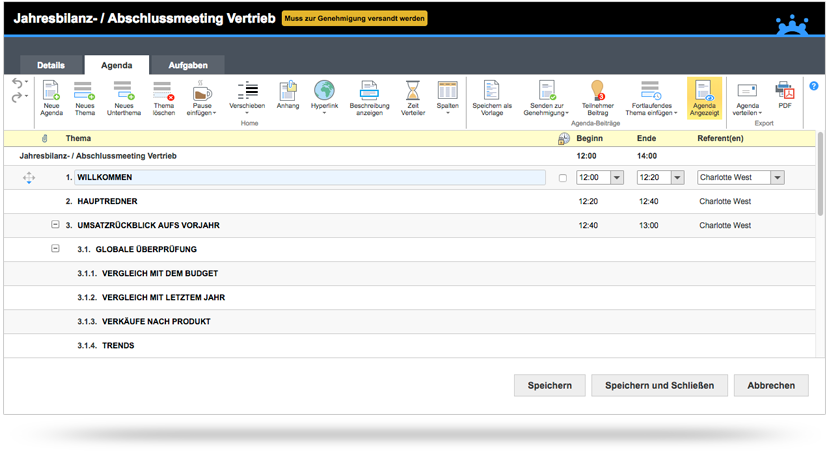Click Speichern und Schließen button

pos(659,385)
